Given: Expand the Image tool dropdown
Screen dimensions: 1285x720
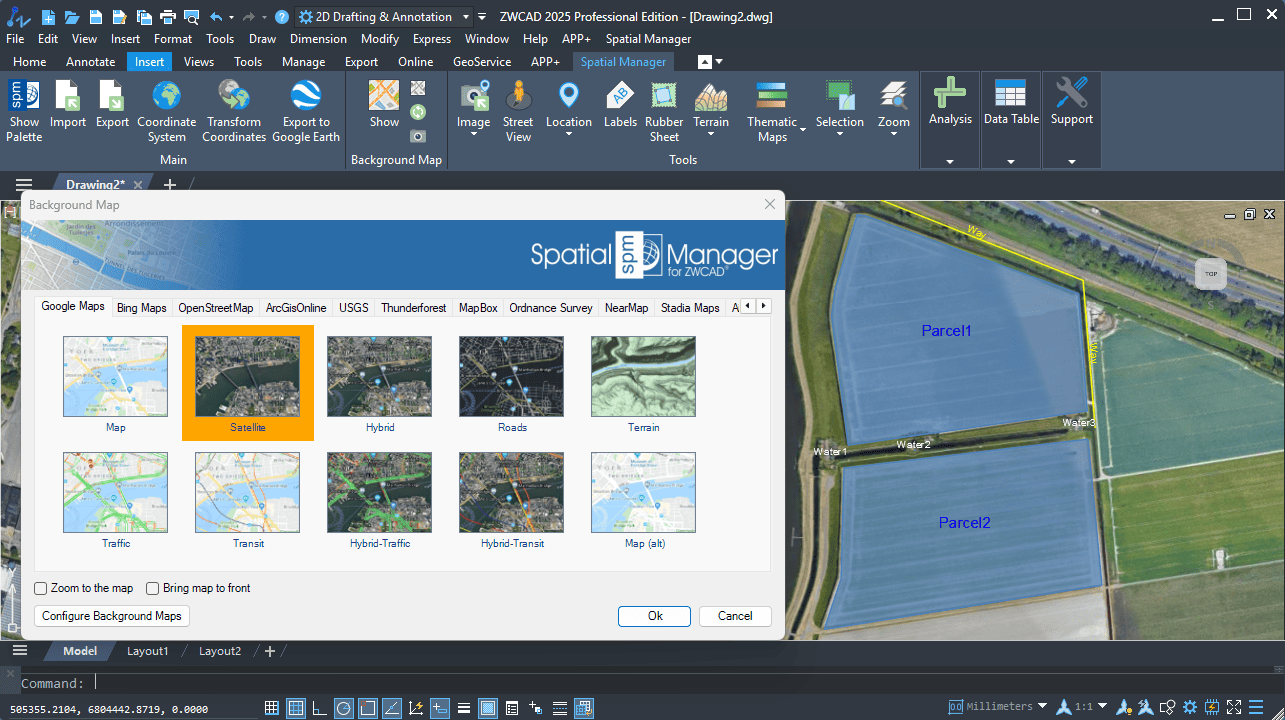Looking at the screenshot, I should (474, 134).
